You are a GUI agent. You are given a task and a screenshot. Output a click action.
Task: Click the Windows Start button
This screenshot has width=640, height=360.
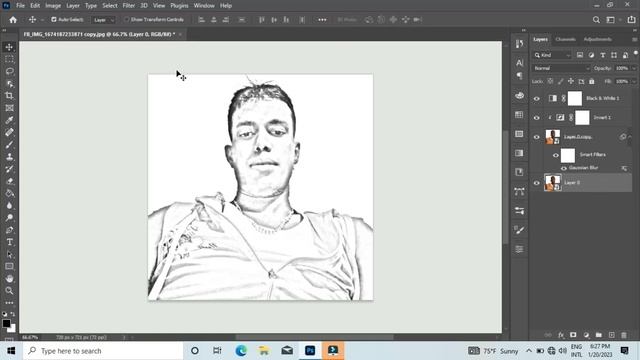tap(11, 351)
